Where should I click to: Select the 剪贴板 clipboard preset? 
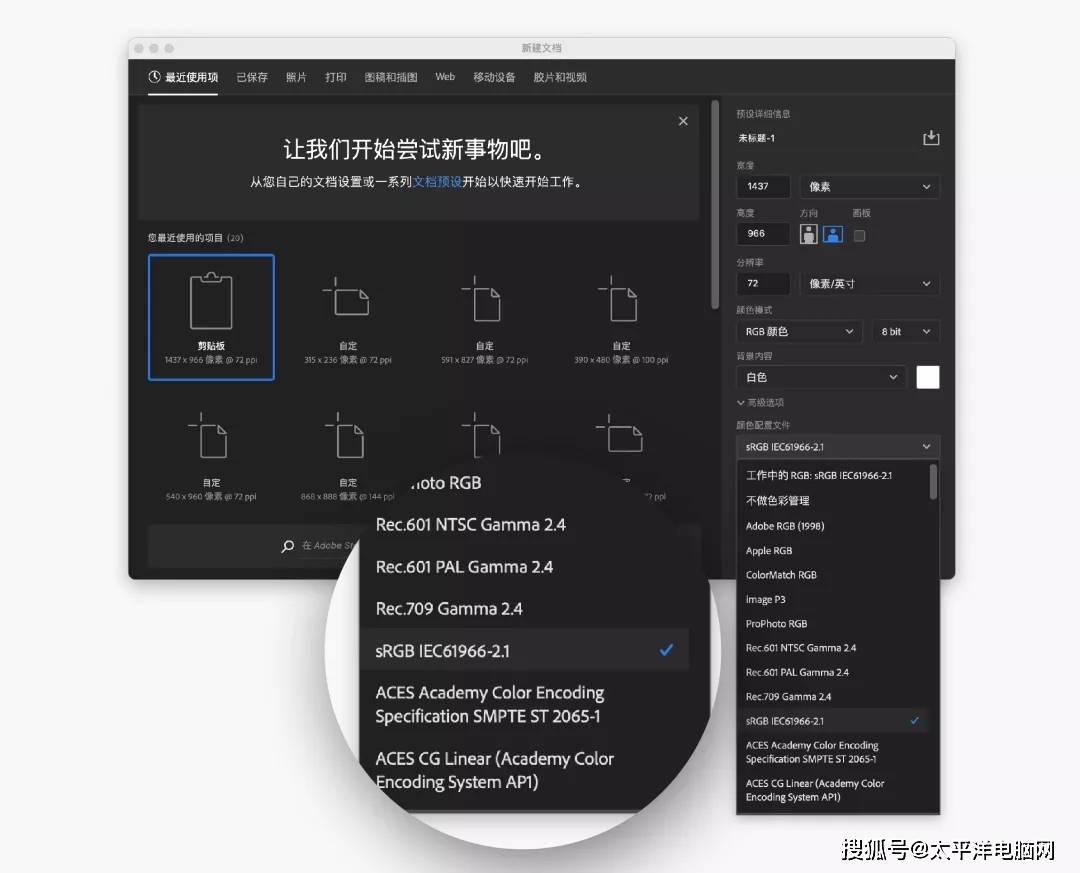pos(211,316)
